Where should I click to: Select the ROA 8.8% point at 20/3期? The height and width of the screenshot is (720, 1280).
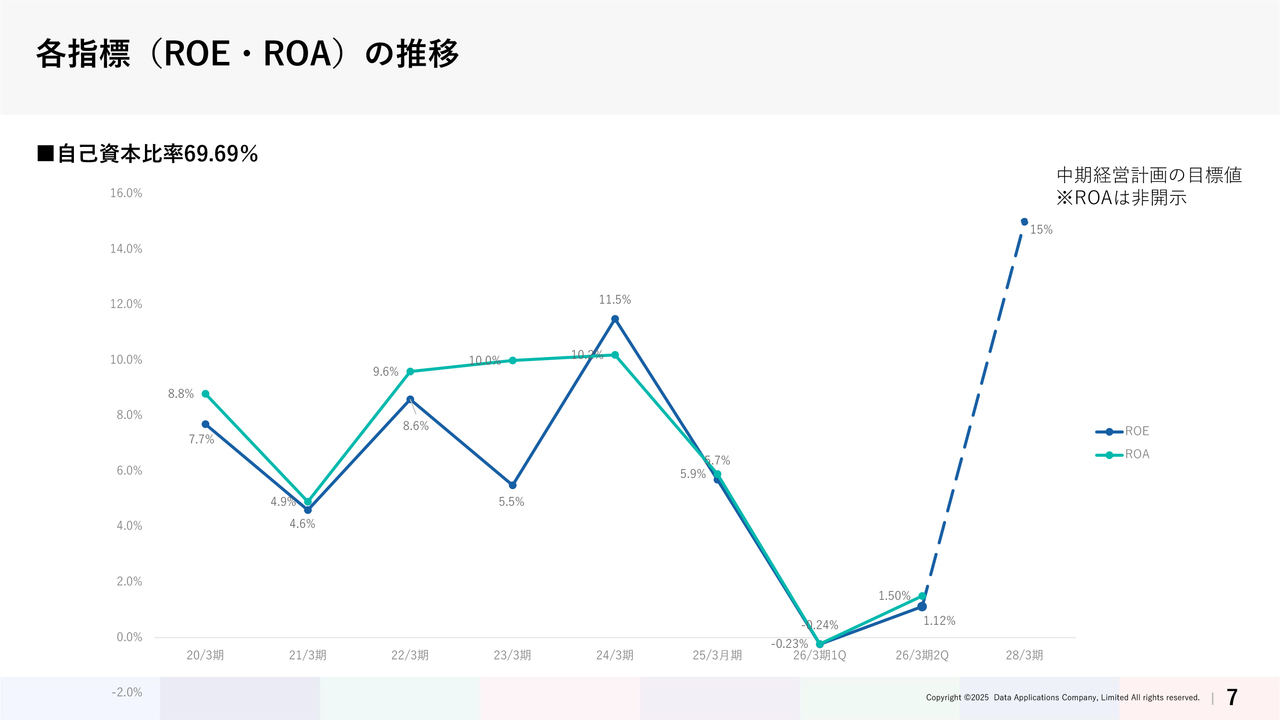pyautogui.click(x=205, y=394)
